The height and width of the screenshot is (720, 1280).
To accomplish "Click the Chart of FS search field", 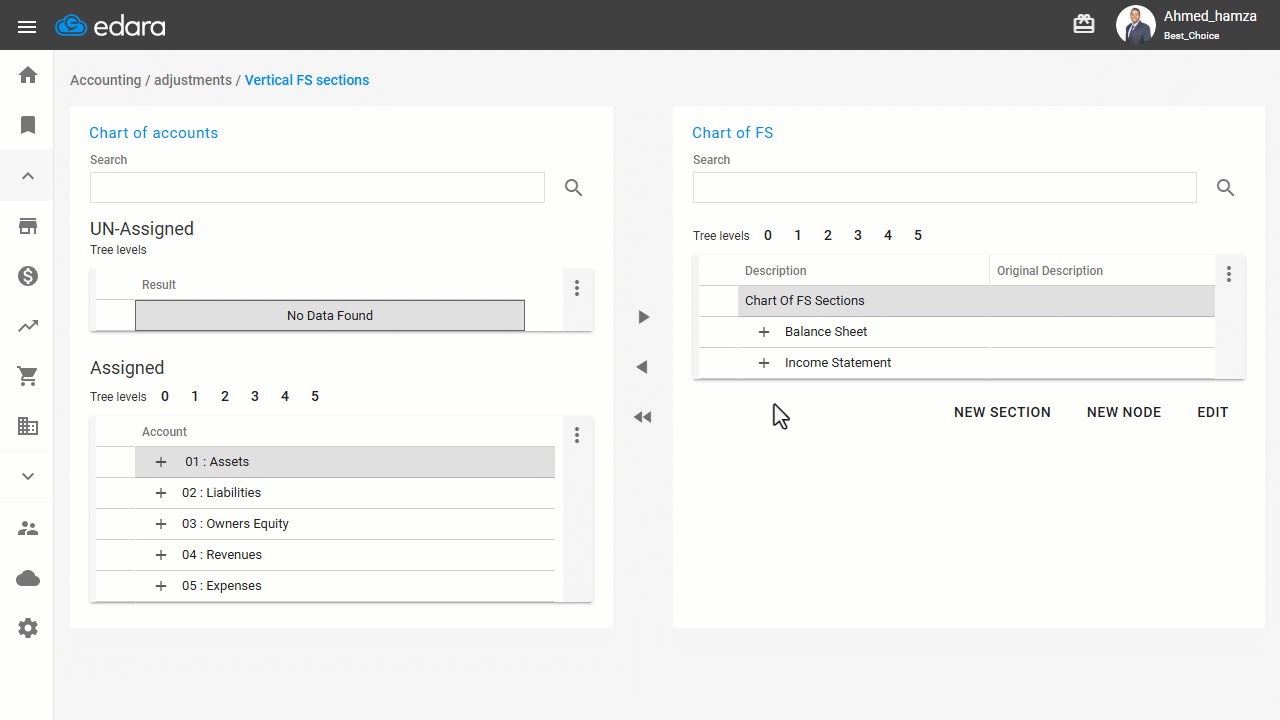I will pyautogui.click(x=944, y=187).
